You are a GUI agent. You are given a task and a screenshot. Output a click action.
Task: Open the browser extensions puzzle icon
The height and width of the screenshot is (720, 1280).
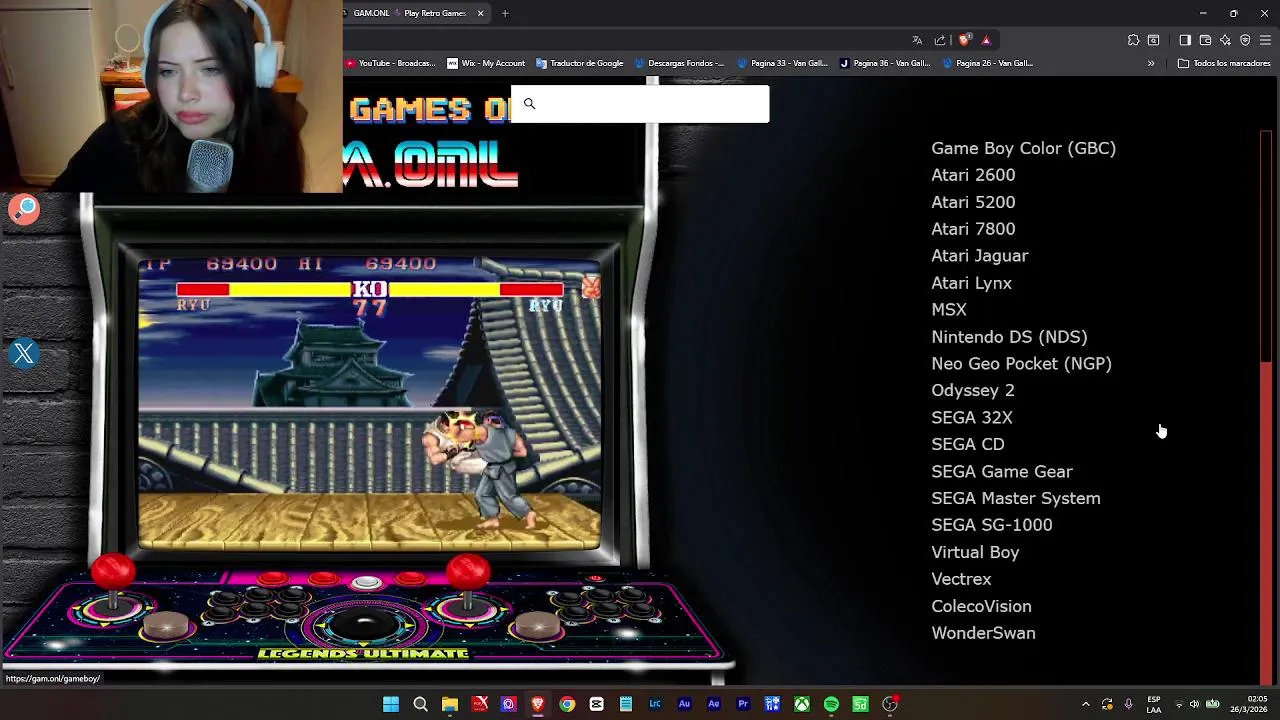point(1133,40)
